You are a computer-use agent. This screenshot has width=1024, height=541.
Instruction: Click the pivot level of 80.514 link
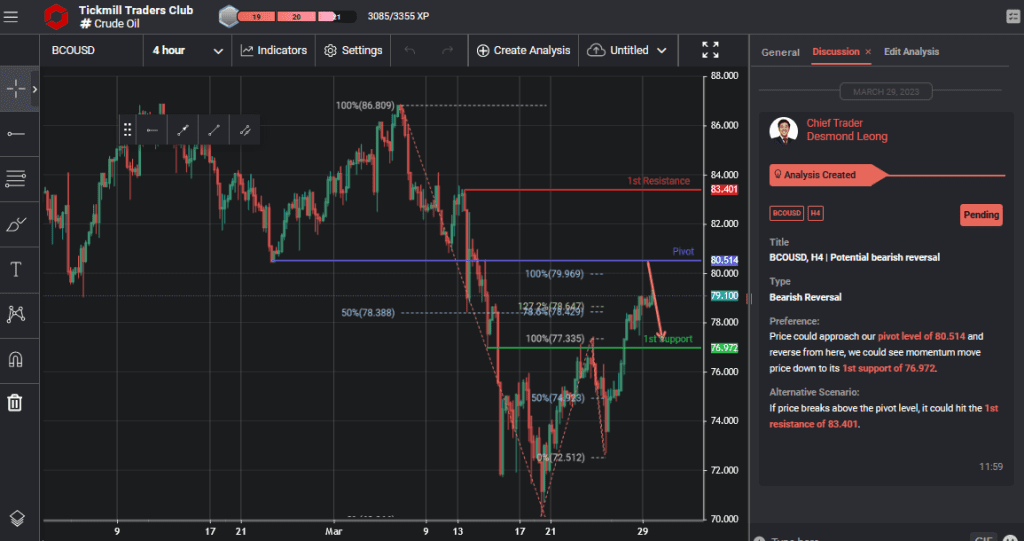pos(921,336)
